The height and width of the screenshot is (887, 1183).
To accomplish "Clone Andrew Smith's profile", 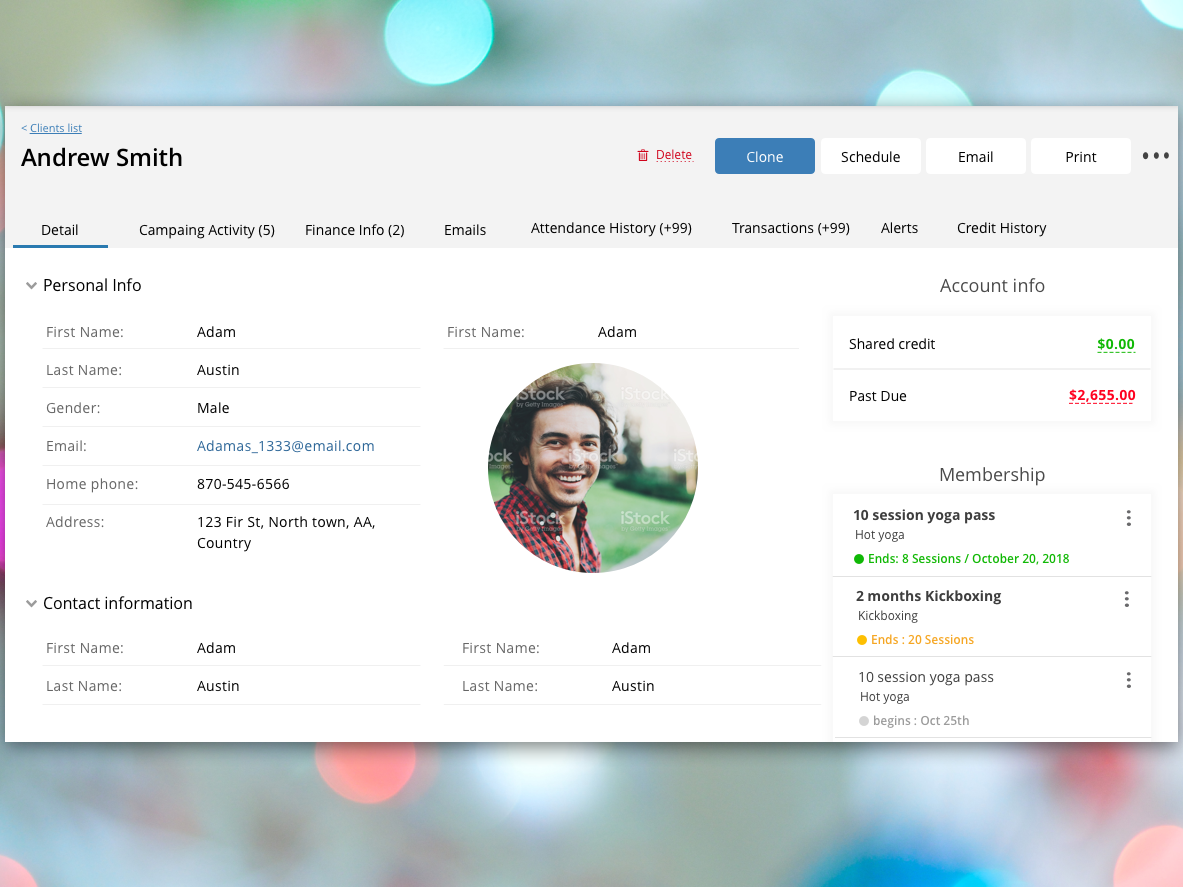I will pos(764,156).
